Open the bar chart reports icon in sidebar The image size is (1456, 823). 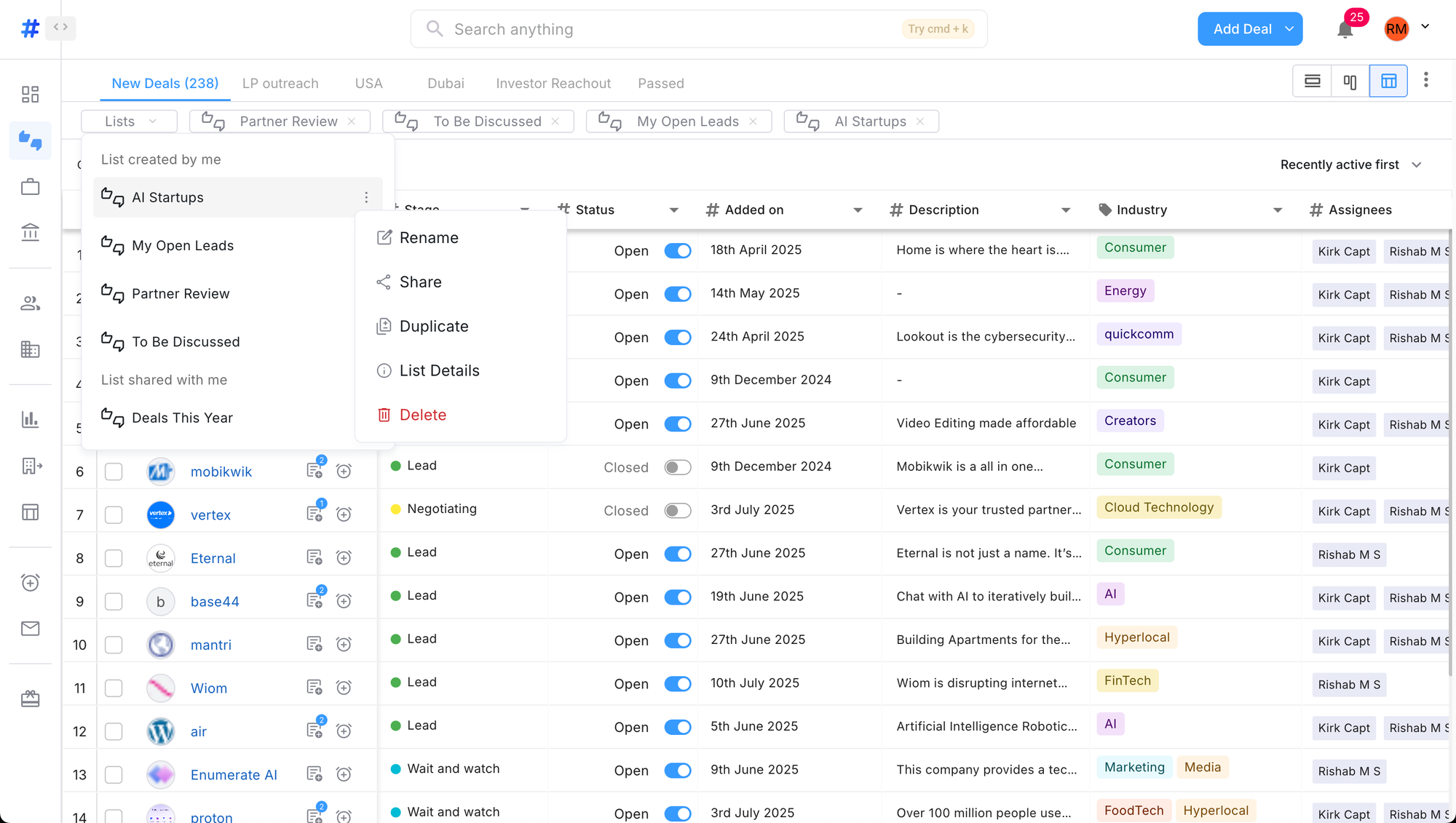tap(30, 419)
